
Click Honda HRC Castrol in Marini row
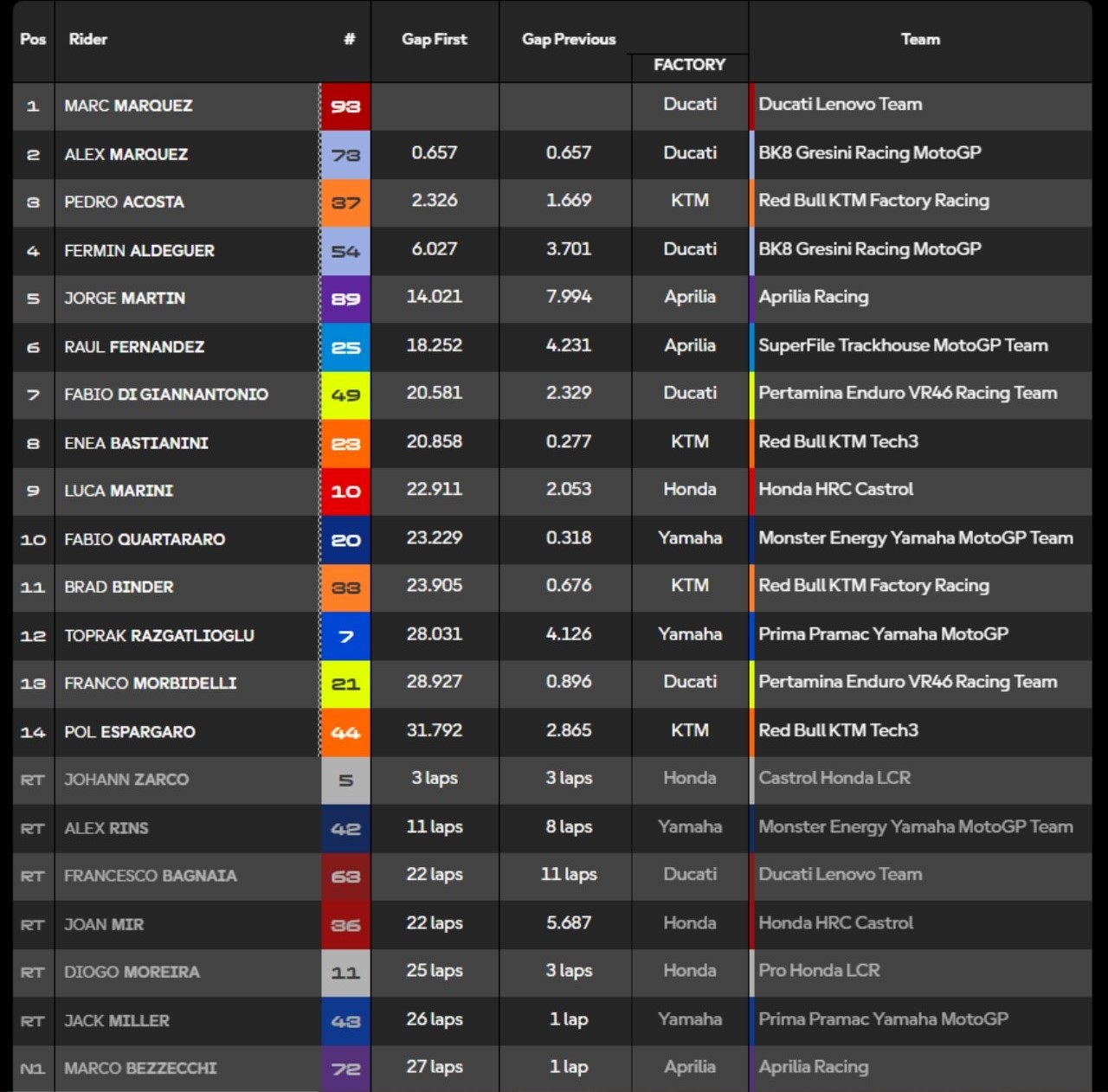click(x=836, y=490)
